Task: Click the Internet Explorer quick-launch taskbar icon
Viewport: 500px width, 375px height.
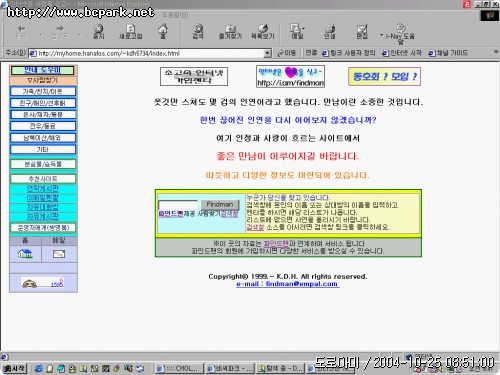Action: (39, 368)
